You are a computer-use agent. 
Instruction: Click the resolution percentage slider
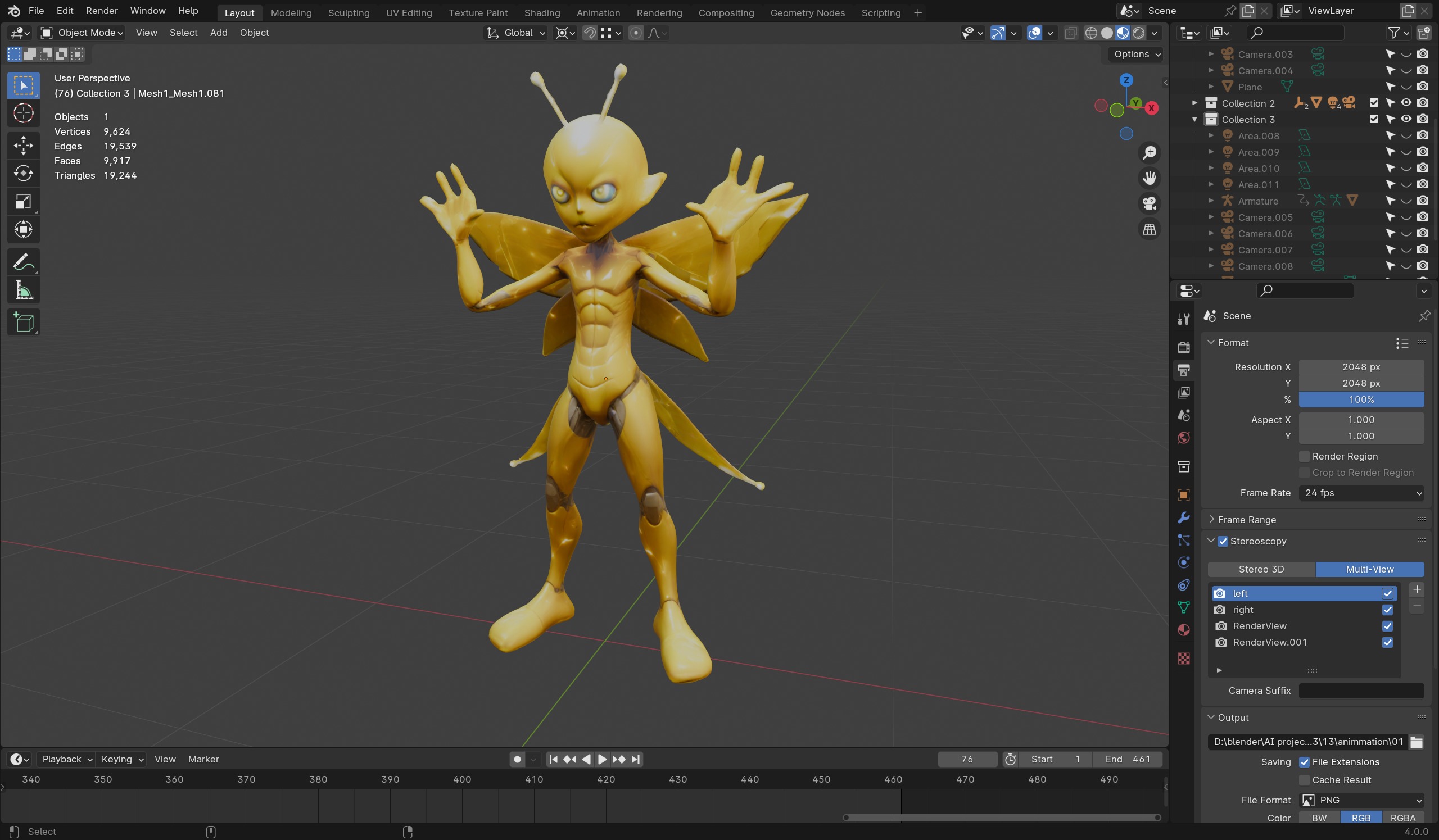pyautogui.click(x=1361, y=399)
